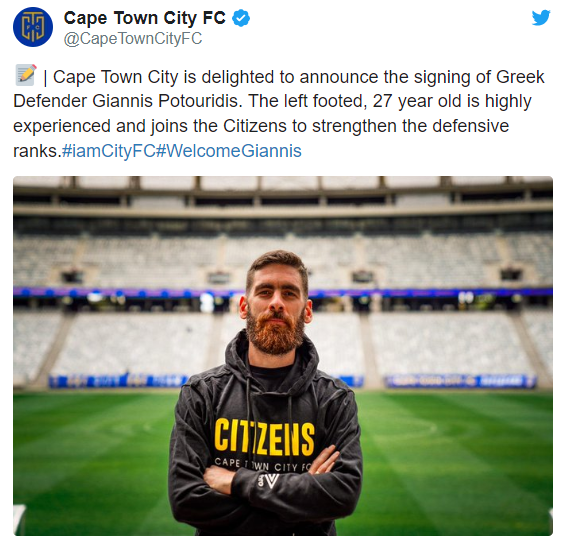Click the Cape Town City FC avatar logo
564x549 pixels.
(x=33, y=27)
